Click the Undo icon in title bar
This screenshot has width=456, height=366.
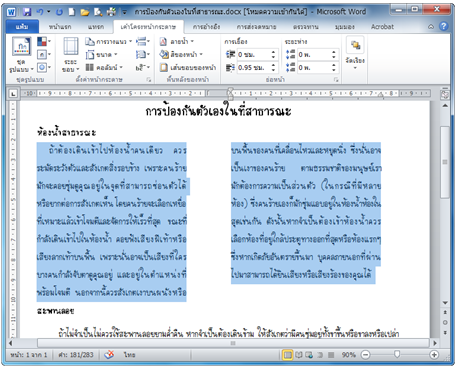[x=40, y=12]
